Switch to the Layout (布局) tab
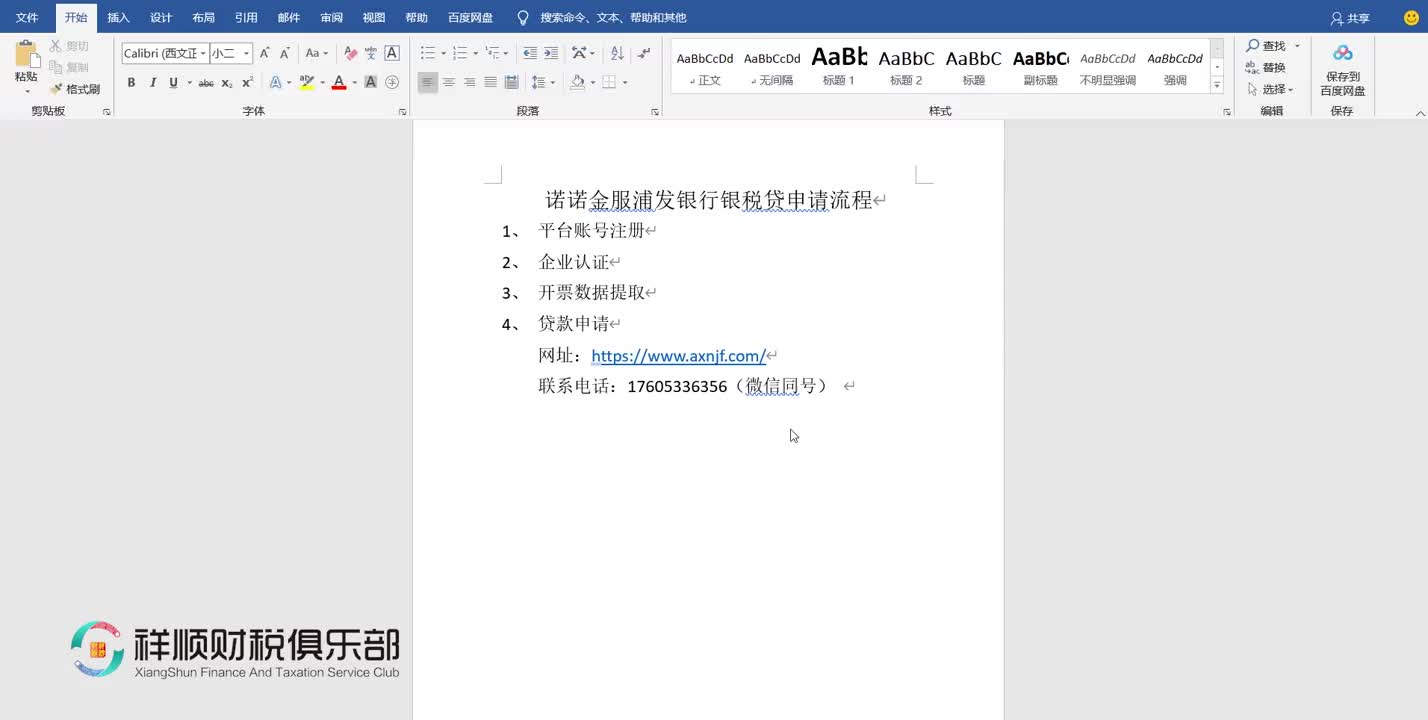 [x=203, y=18]
